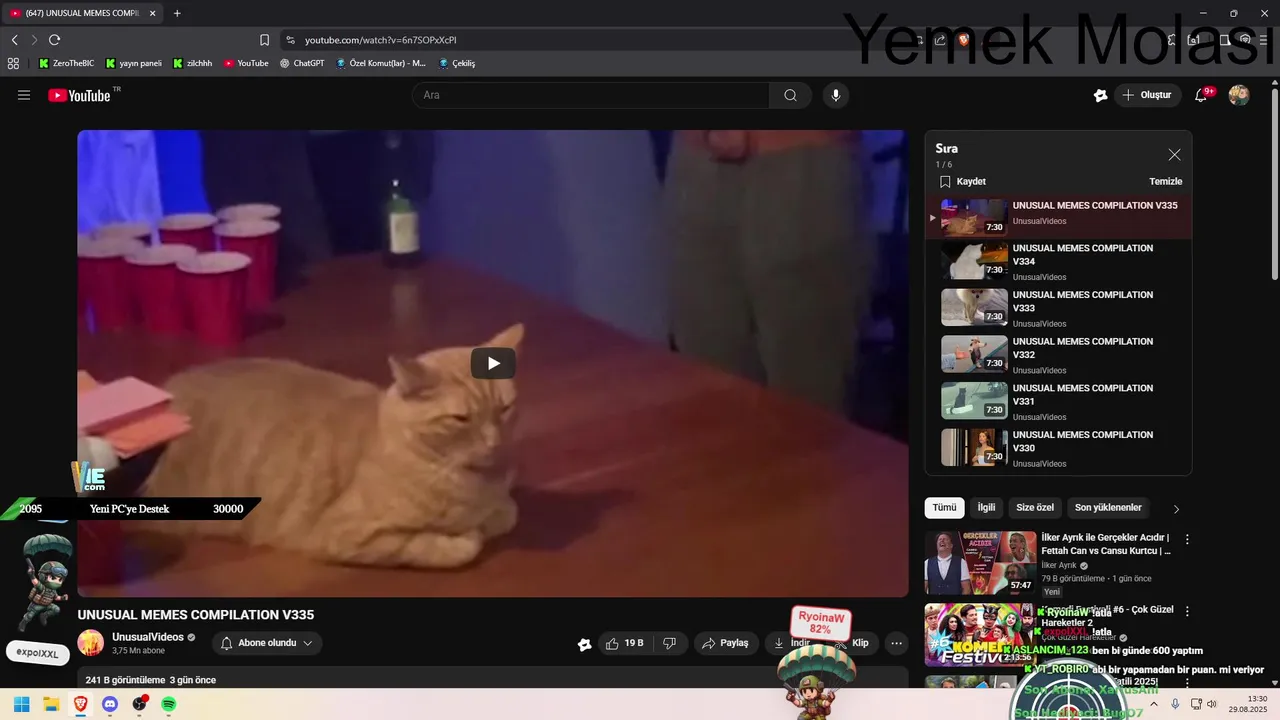Open options menu for İlker Ayrık video
Image resolution: width=1280 pixels, height=720 pixels.
[x=1187, y=539]
